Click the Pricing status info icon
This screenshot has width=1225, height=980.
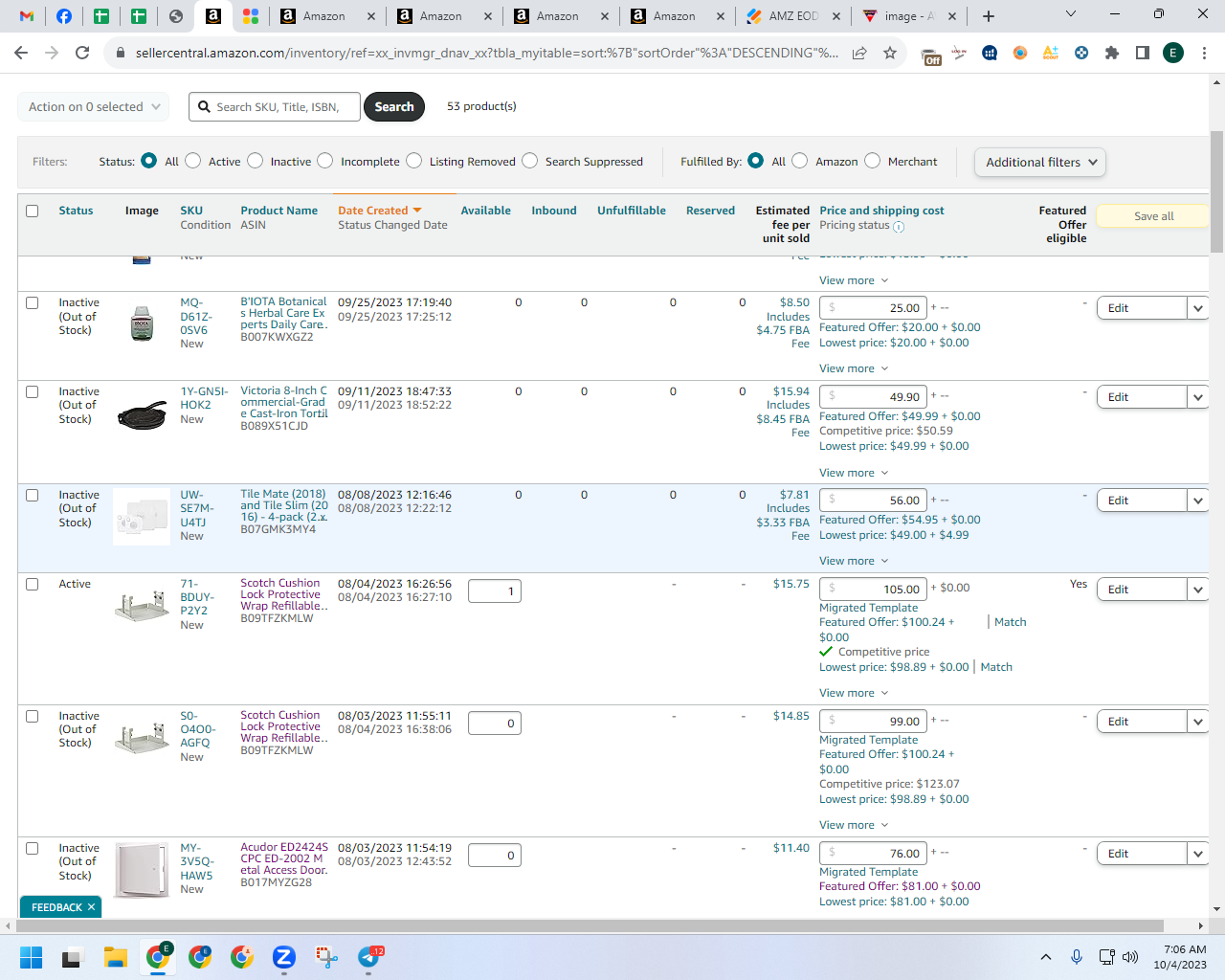click(x=899, y=227)
